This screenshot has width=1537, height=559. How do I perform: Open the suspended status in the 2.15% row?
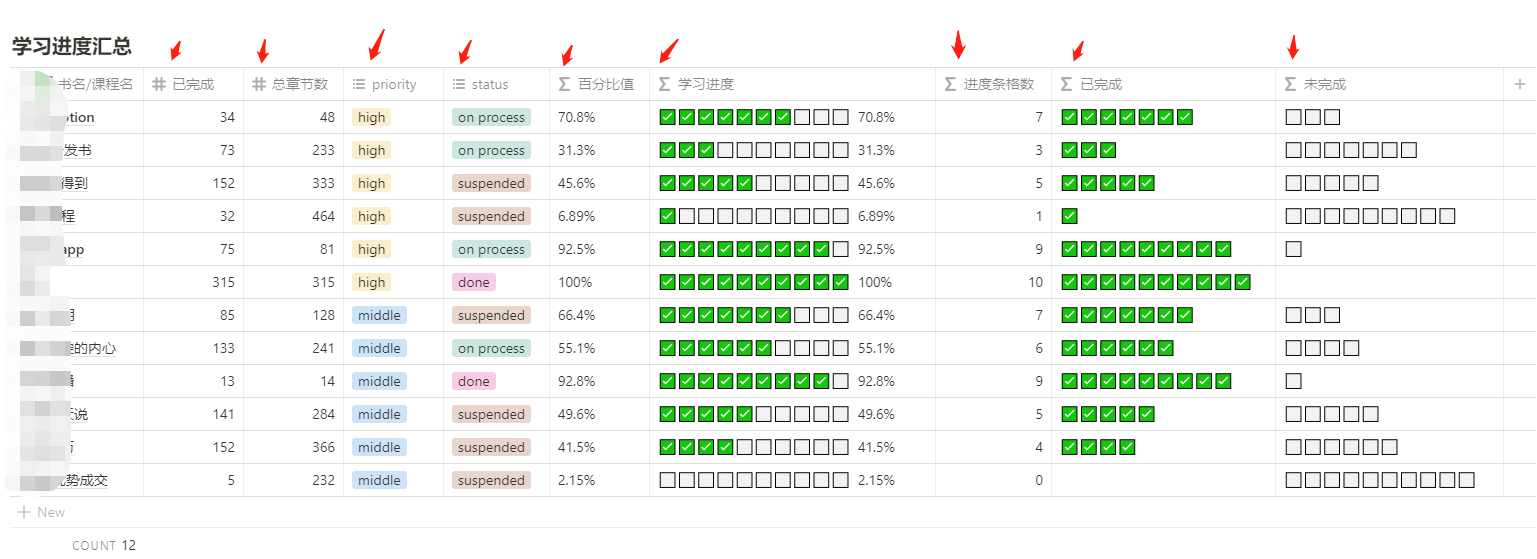(x=491, y=480)
